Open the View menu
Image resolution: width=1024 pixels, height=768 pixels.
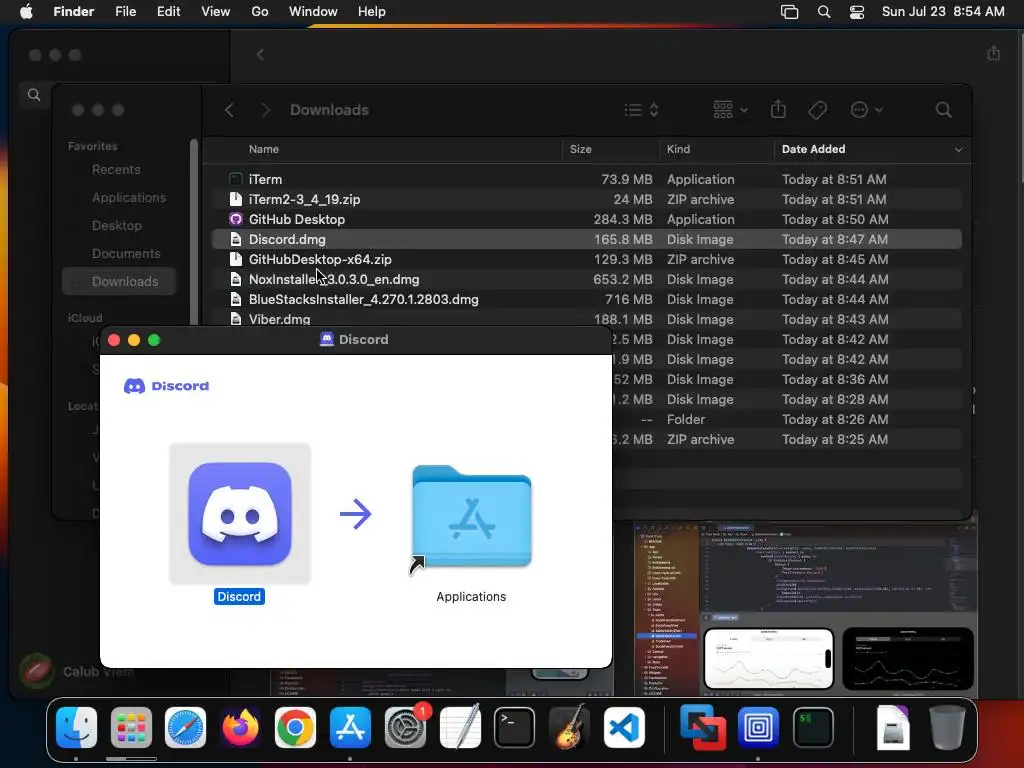(x=216, y=12)
